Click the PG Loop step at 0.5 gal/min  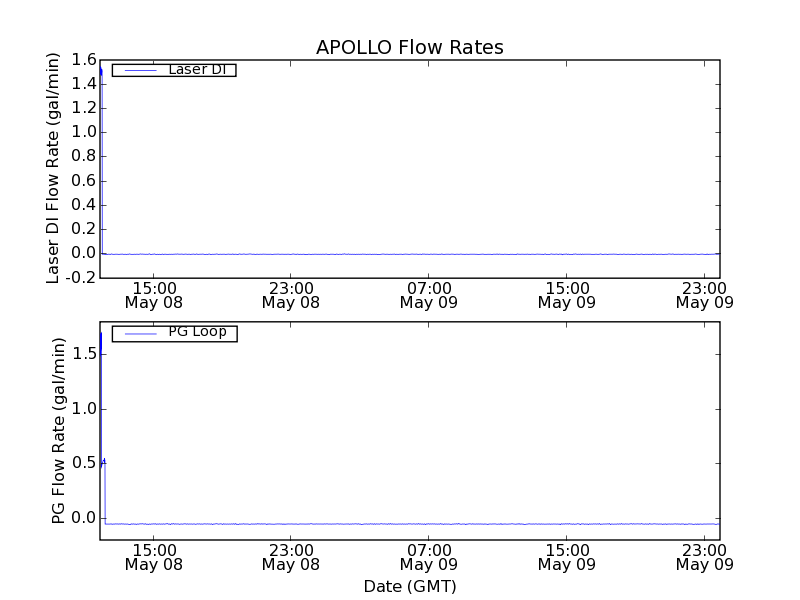tap(104, 463)
